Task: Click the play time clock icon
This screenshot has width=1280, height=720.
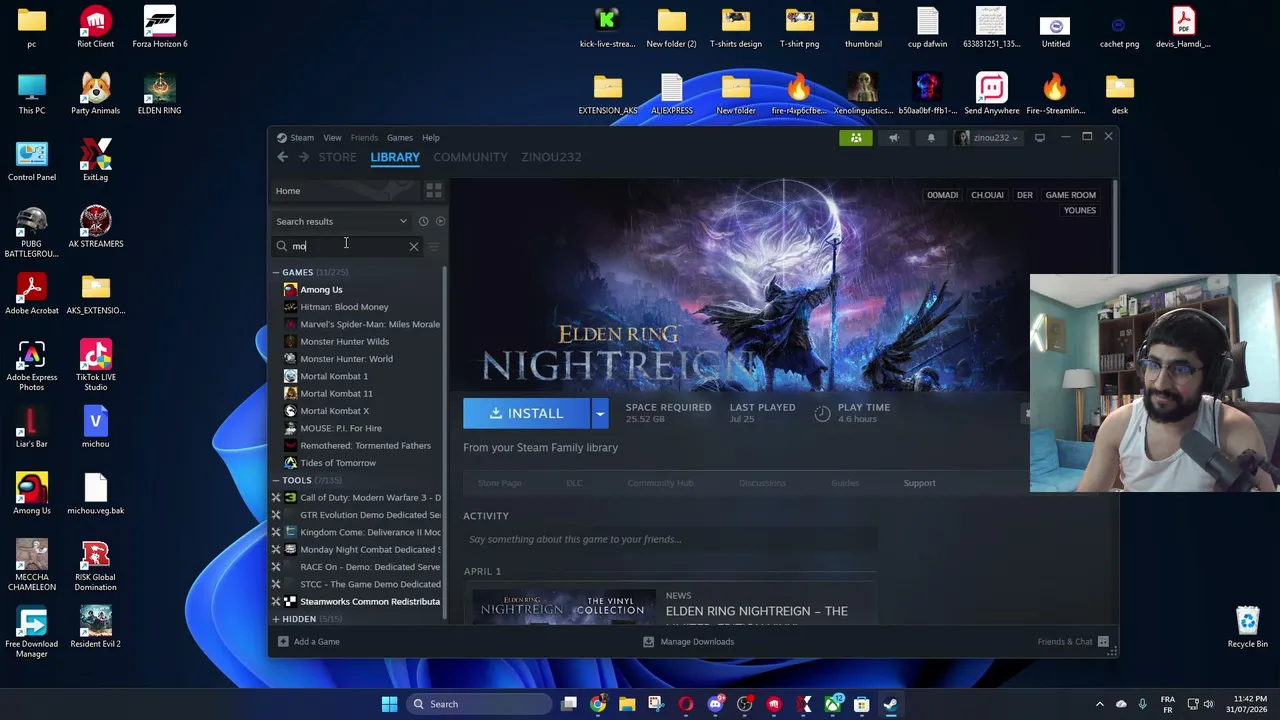Action: pos(822,413)
